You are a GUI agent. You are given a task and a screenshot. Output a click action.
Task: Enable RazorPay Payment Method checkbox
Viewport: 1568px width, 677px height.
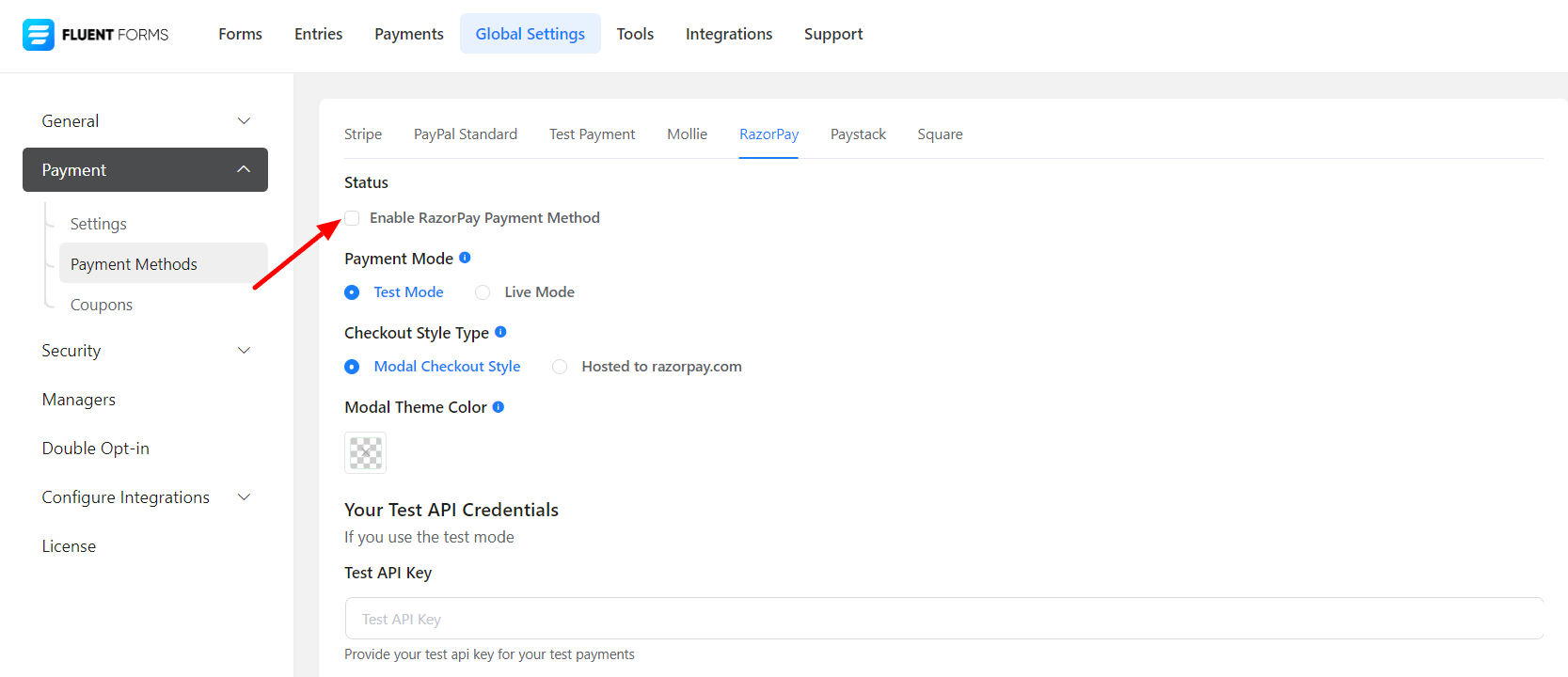pos(352,218)
